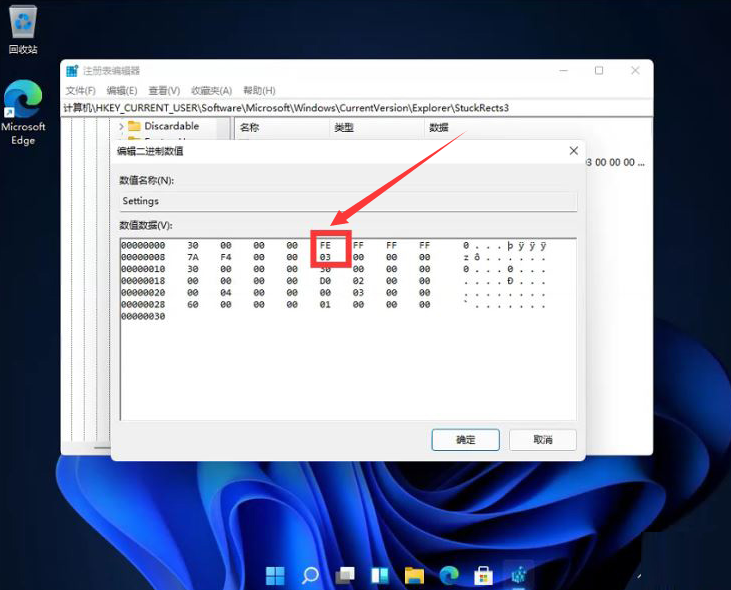
Task: Close the 编辑二进制数值 dialog
Action: [x=574, y=151]
